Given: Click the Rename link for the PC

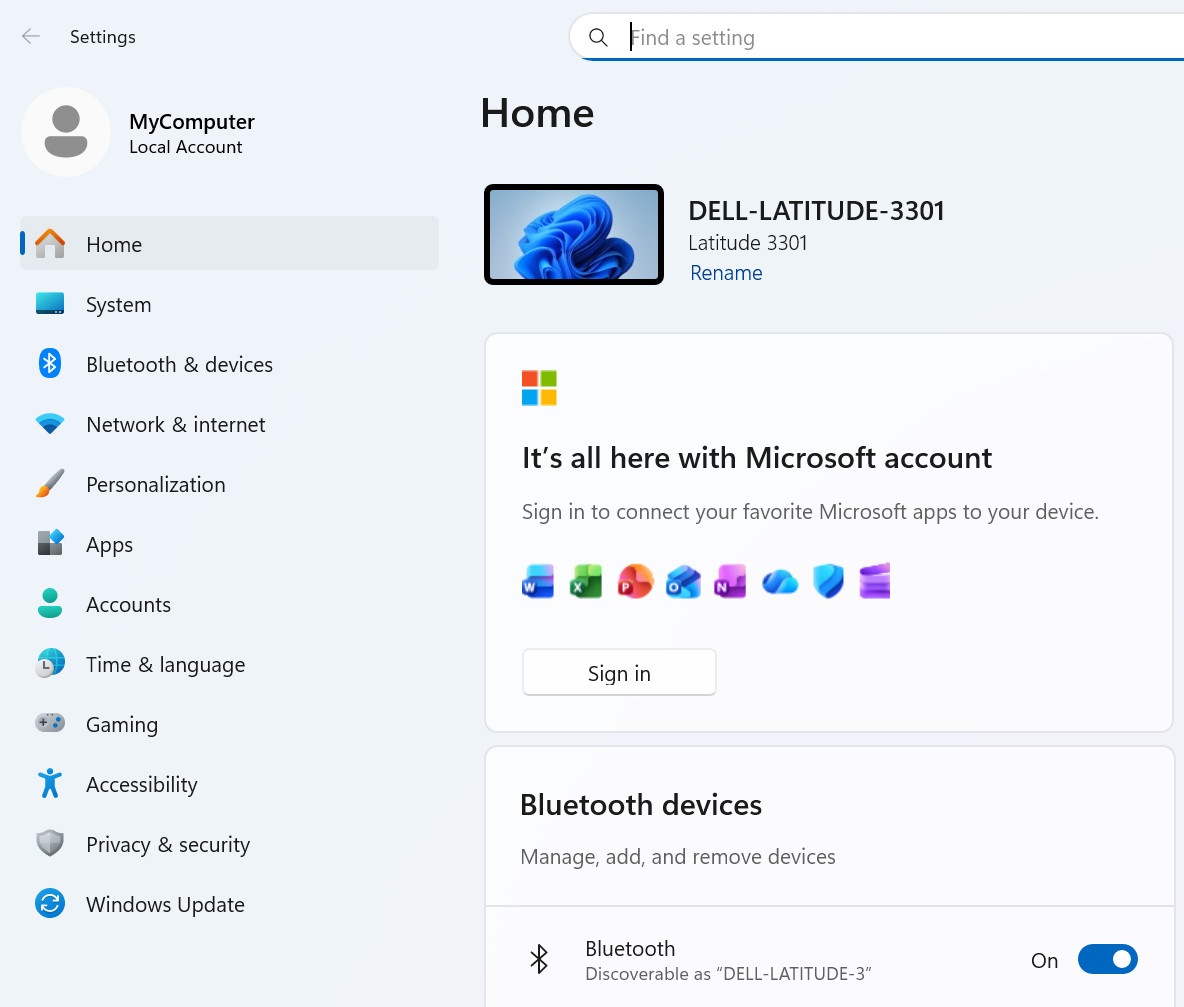Looking at the screenshot, I should pos(726,273).
